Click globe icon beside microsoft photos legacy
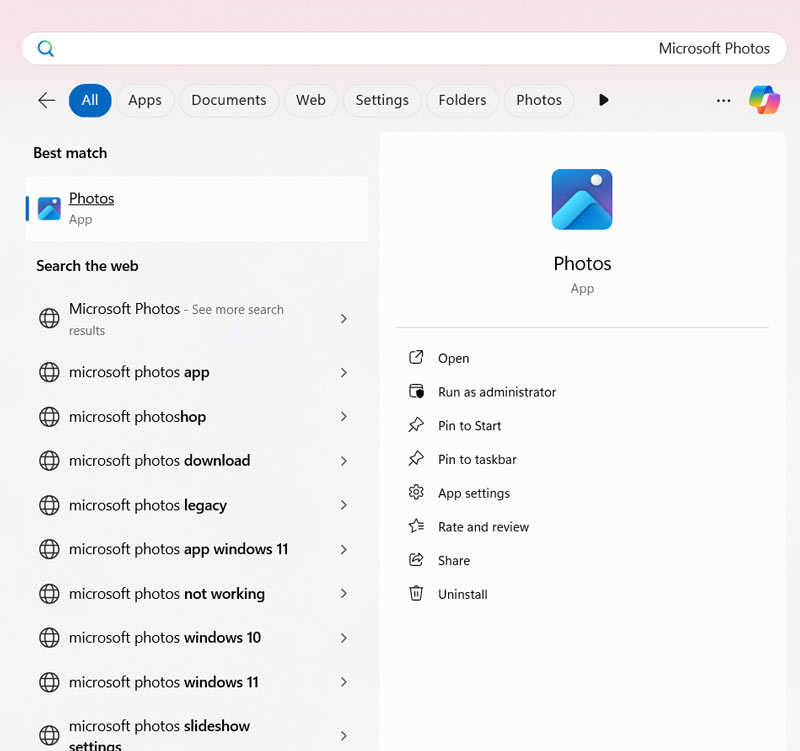800x751 pixels. (x=49, y=505)
